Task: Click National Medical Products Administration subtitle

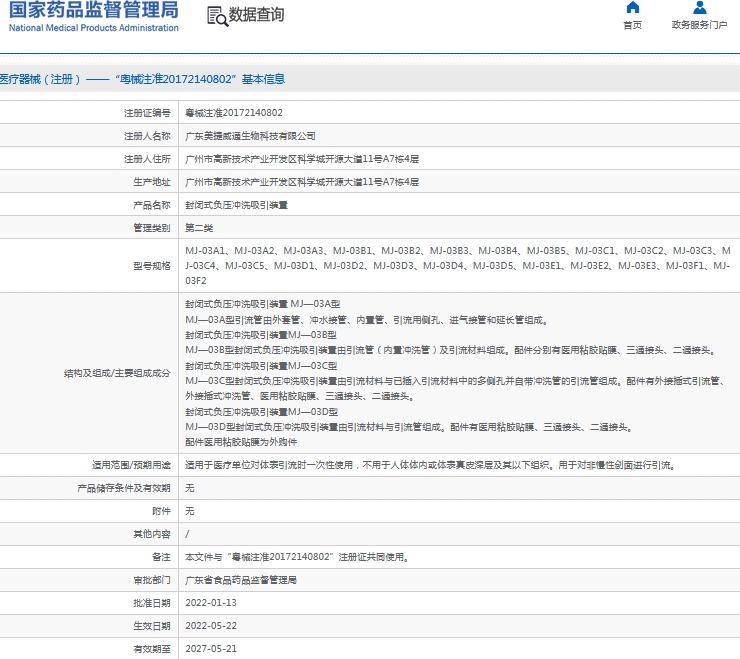Action: [x=93, y=28]
